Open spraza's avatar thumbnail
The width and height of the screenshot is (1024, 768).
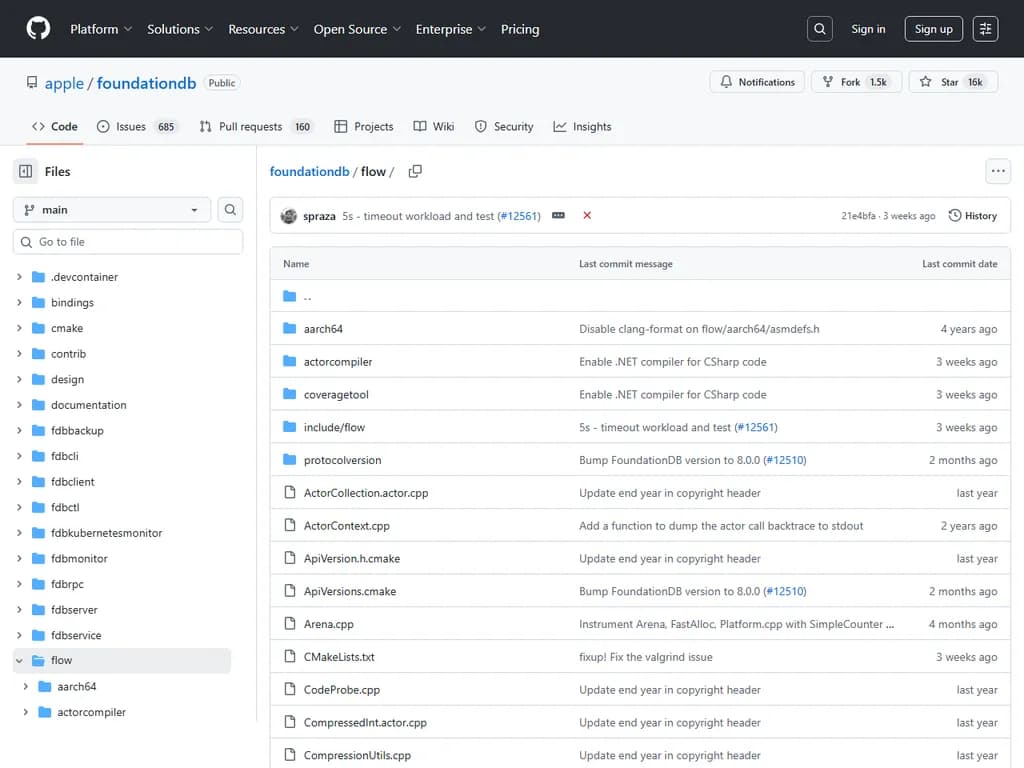(289, 216)
